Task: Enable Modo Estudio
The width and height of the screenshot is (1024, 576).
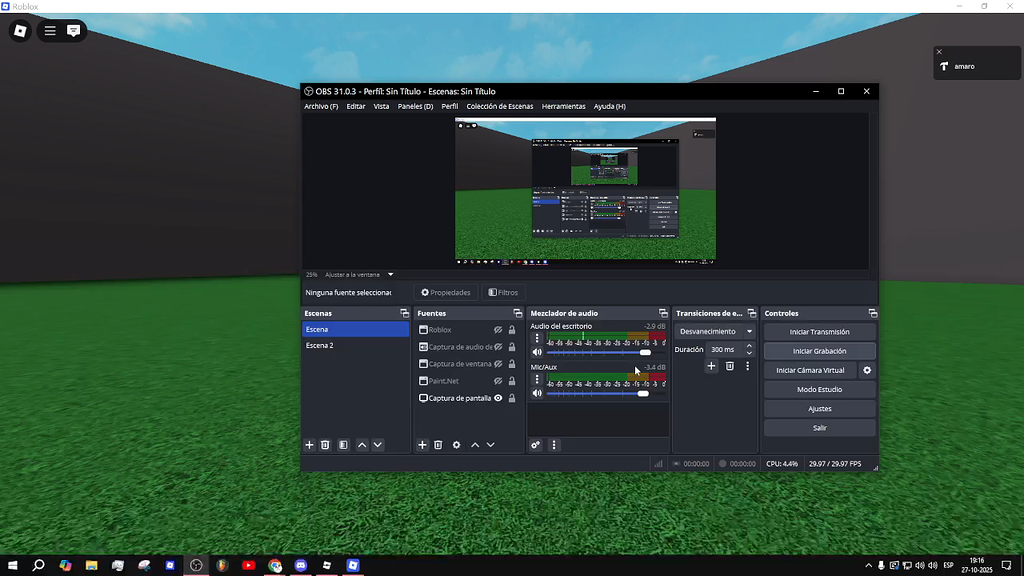Action: [x=820, y=390]
